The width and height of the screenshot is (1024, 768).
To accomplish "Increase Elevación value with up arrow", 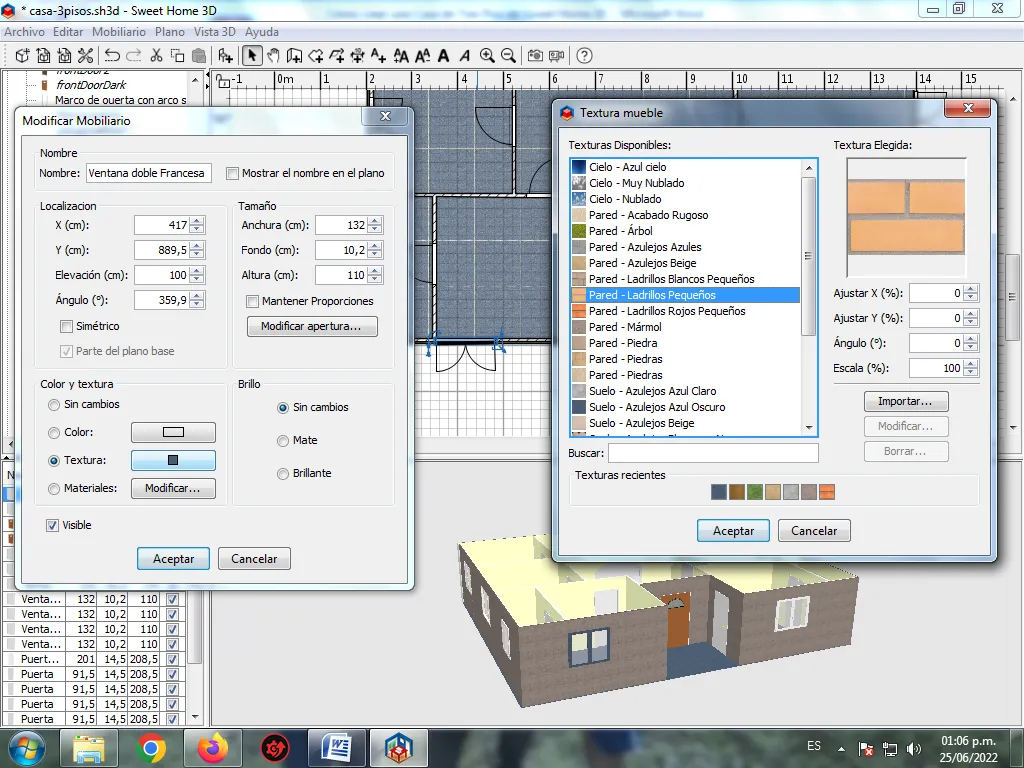I will tap(197, 271).
